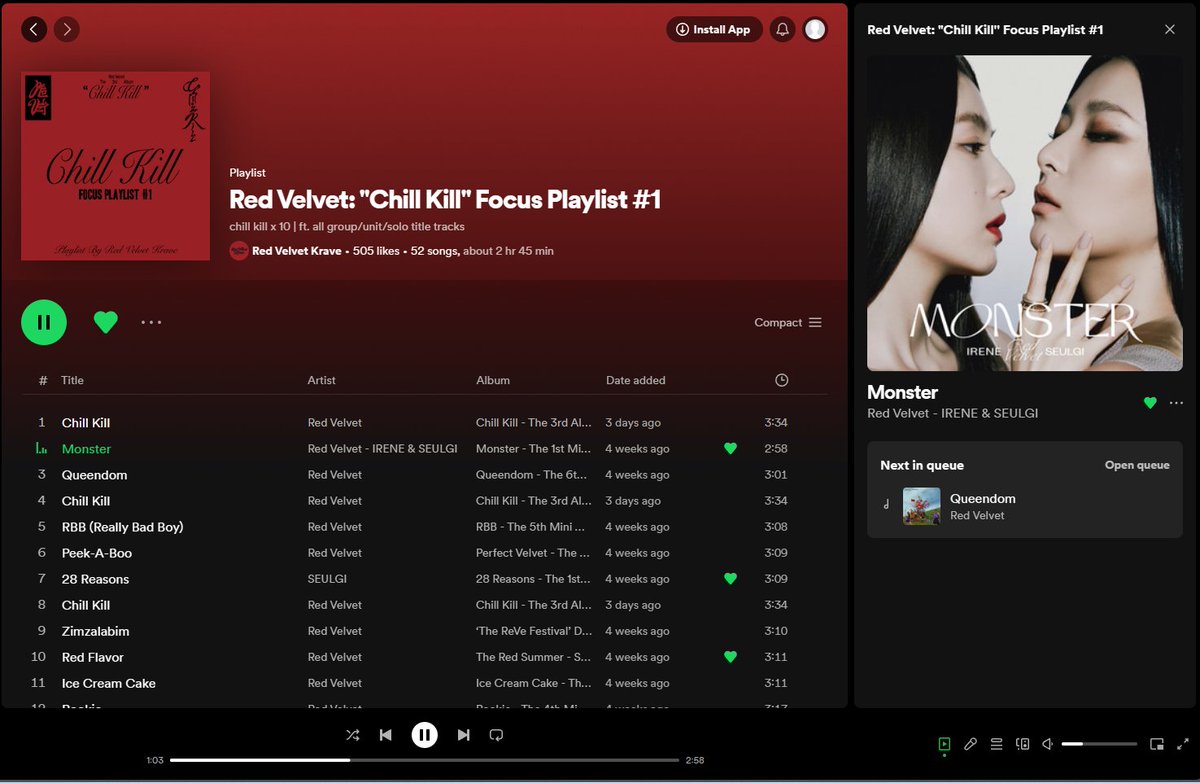Image resolution: width=1200 pixels, height=783 pixels.
Task: Open the queue icon in the player bar
Action: click(x=996, y=744)
